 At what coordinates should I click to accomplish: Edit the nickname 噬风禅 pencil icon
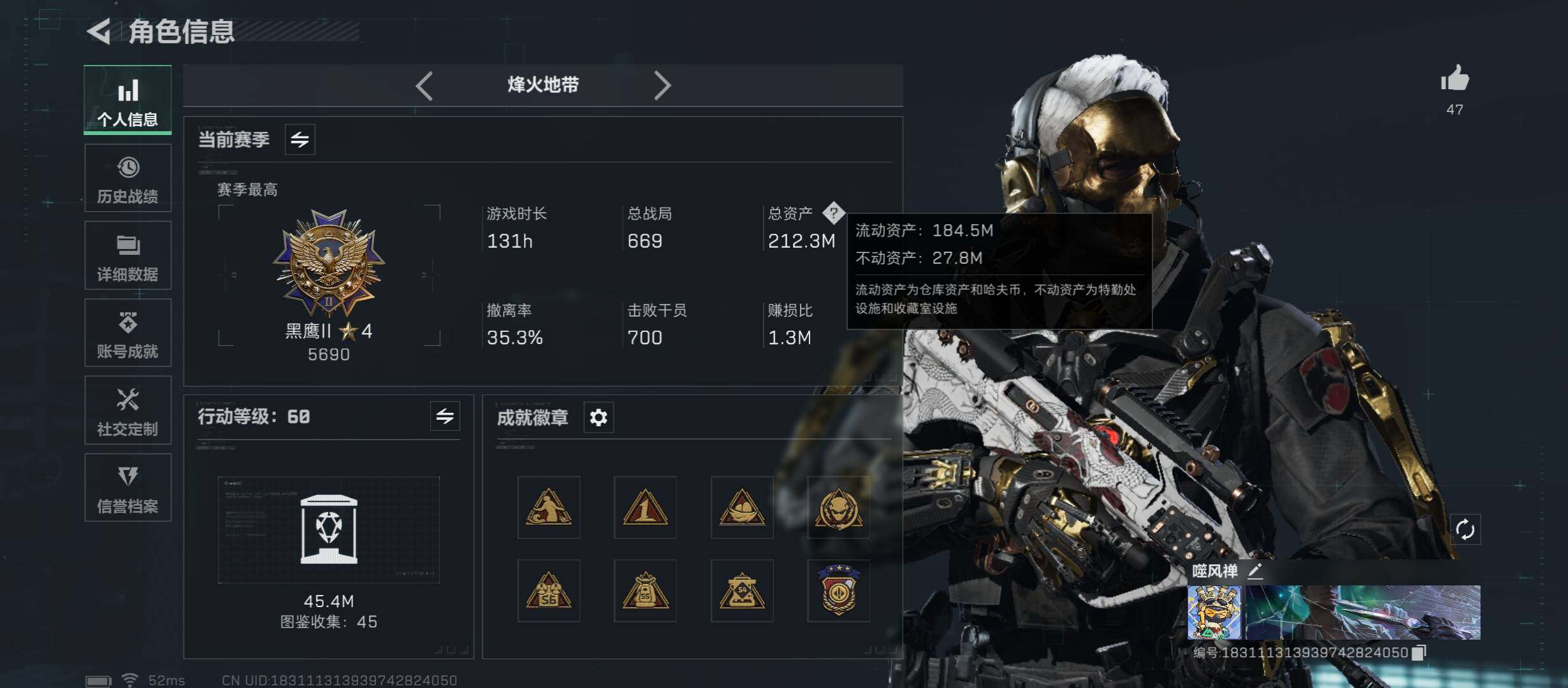(x=1255, y=570)
